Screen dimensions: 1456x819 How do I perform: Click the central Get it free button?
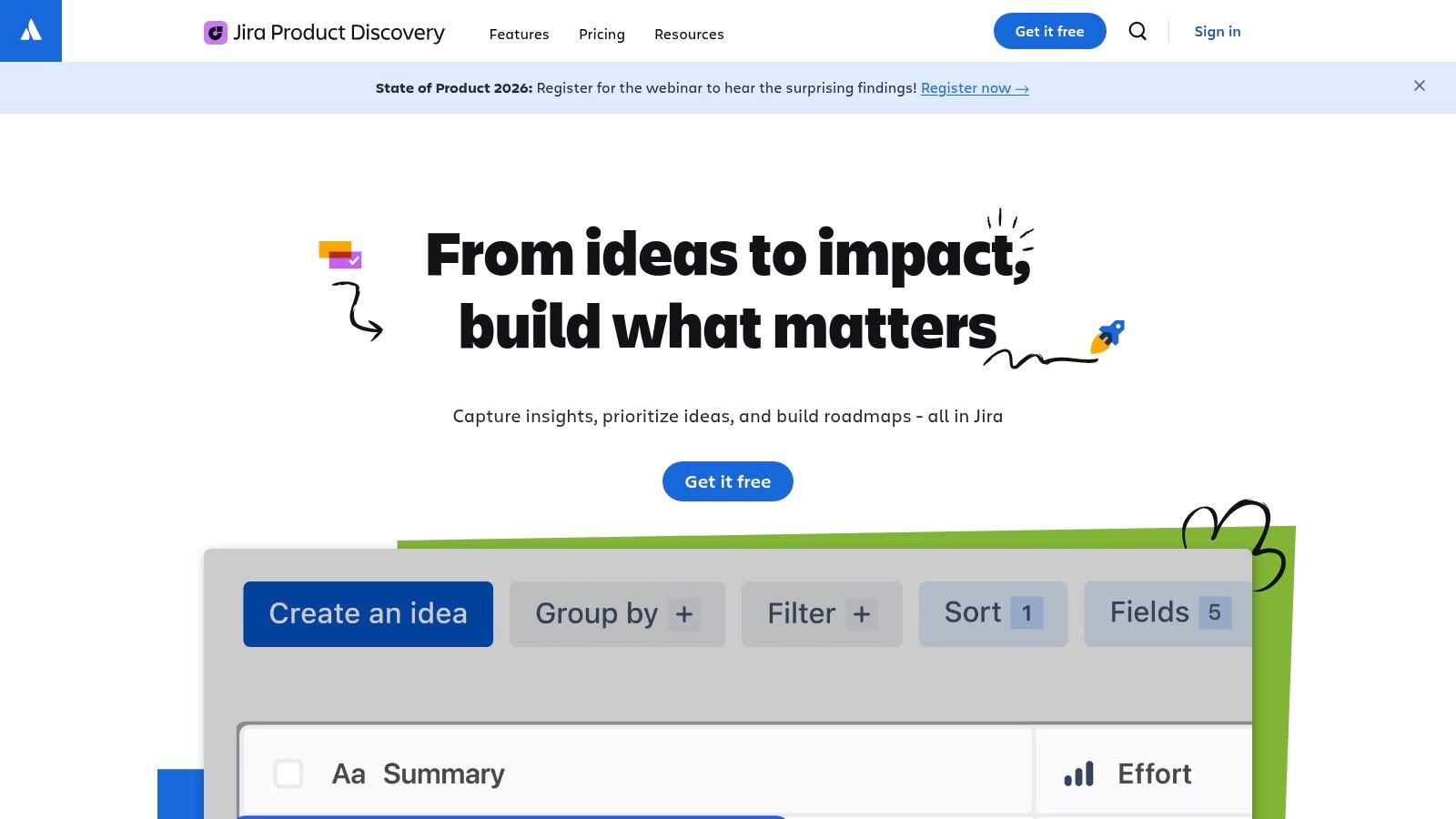727,481
